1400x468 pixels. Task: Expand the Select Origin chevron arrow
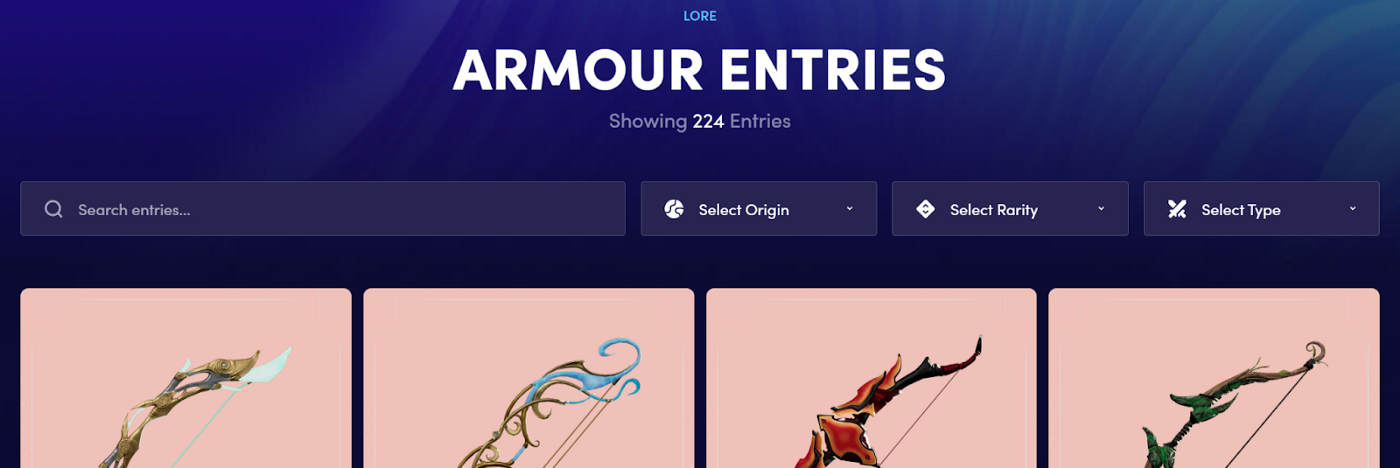pyautogui.click(x=850, y=208)
